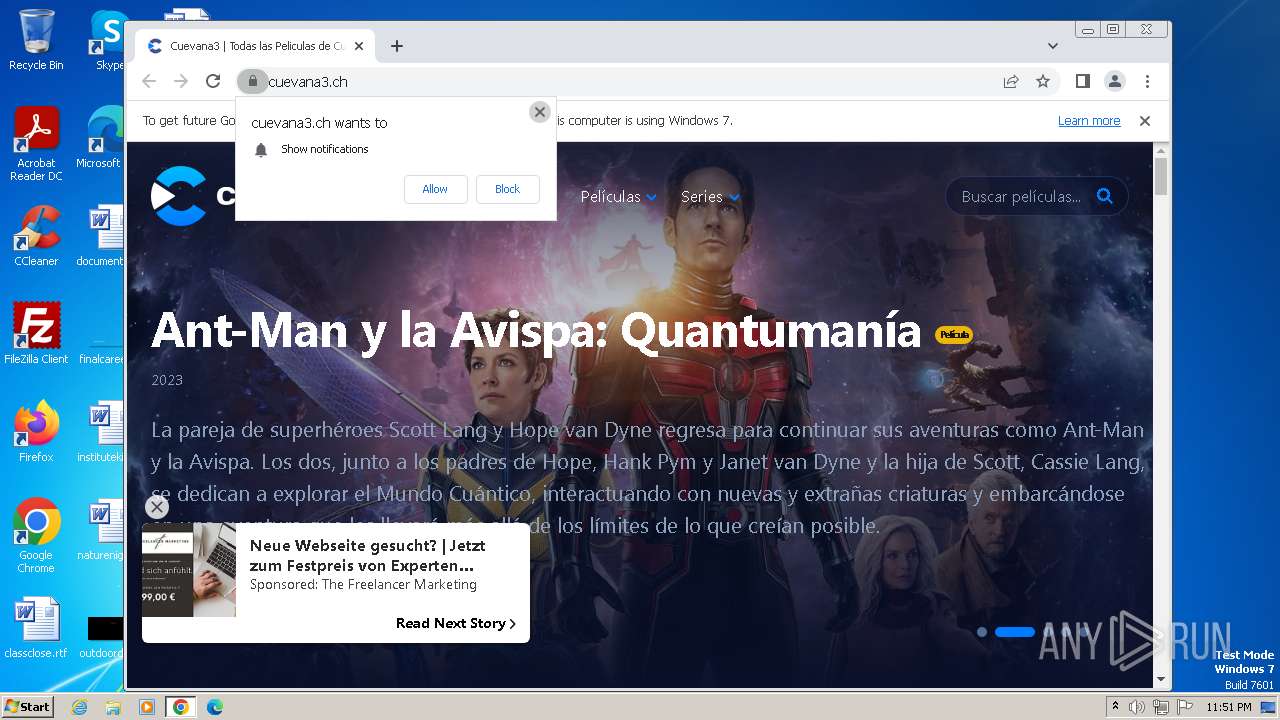The image size is (1280, 720).
Task: Go back in Chrome history
Action: (149, 81)
